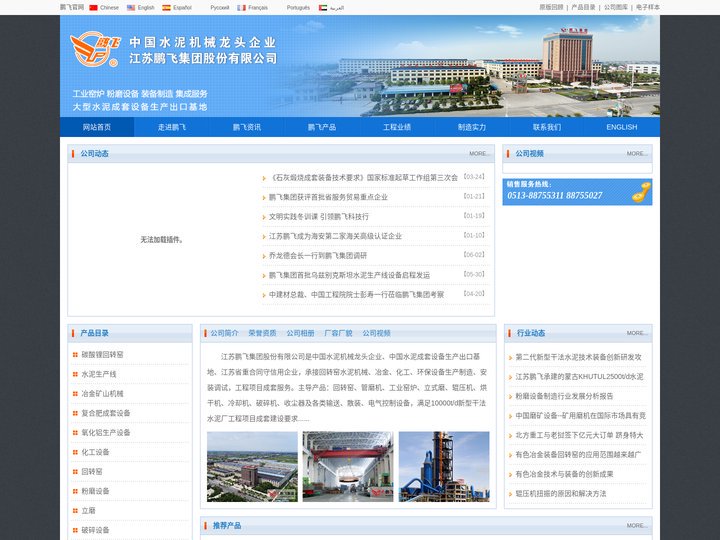Screen dimensions: 720x540
Task: Switch to 公司视频 tab in center panel
Action: point(377,333)
